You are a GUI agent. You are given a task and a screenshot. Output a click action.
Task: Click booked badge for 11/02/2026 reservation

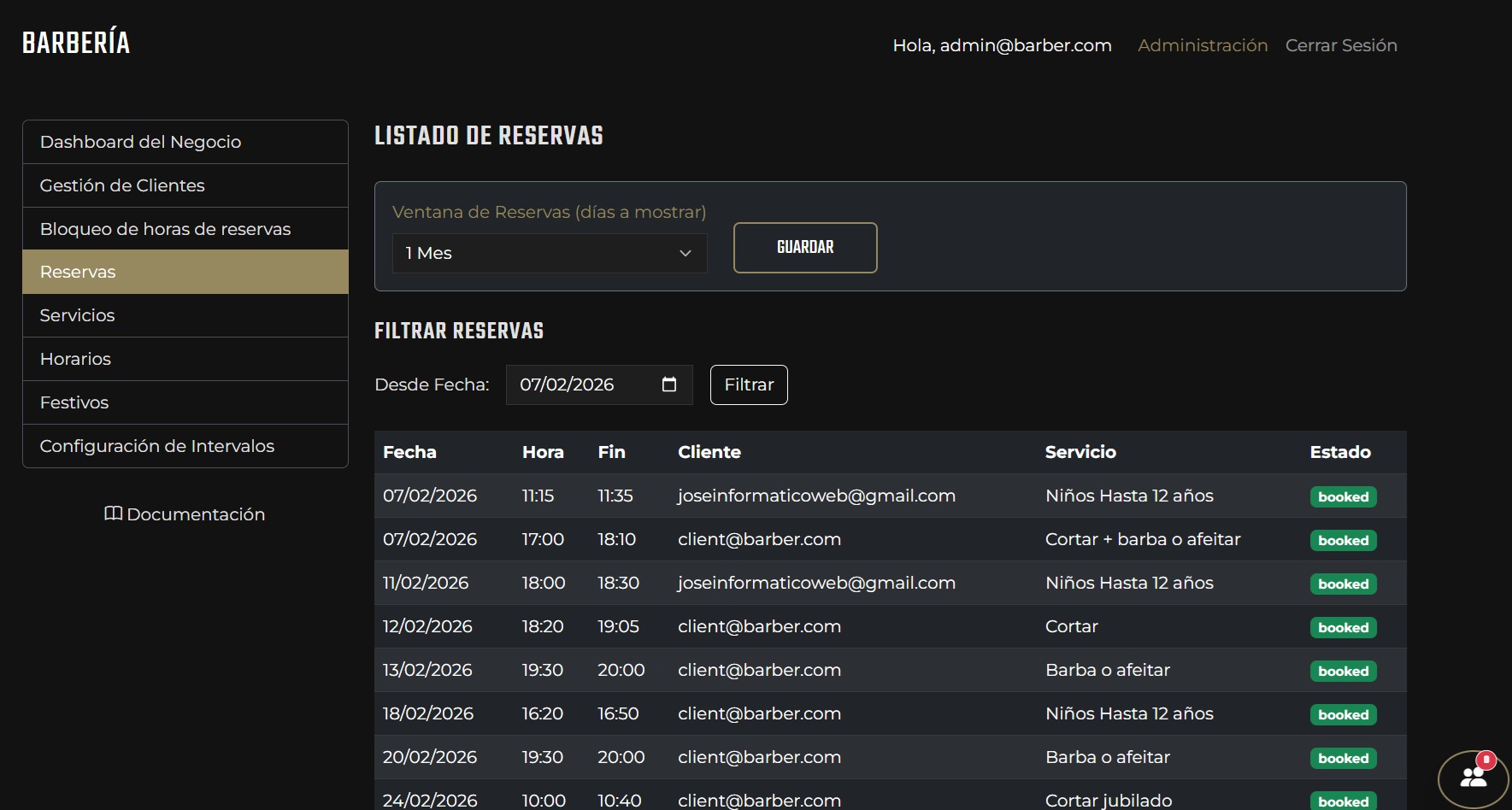[x=1343, y=584]
